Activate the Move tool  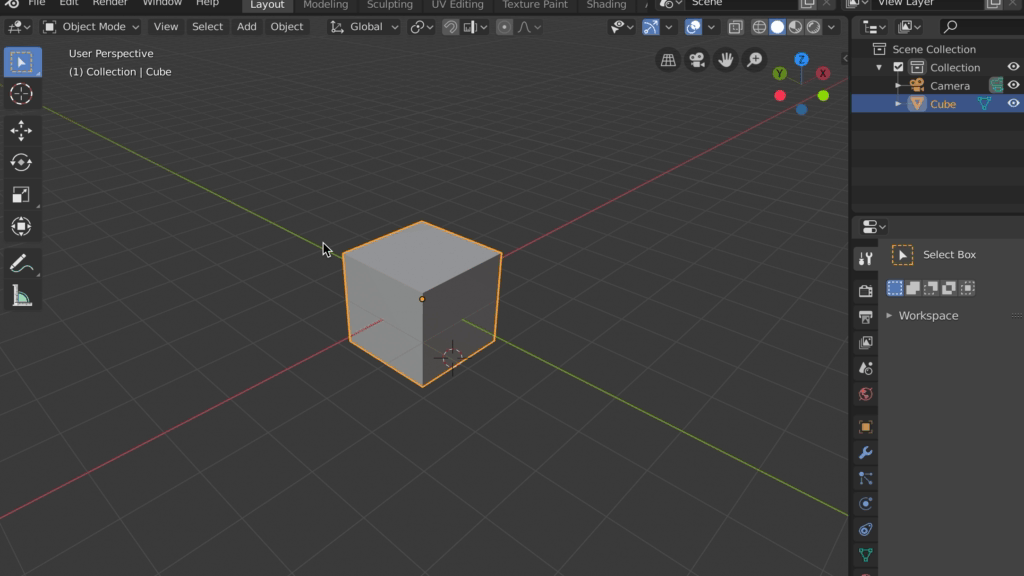coord(21,130)
